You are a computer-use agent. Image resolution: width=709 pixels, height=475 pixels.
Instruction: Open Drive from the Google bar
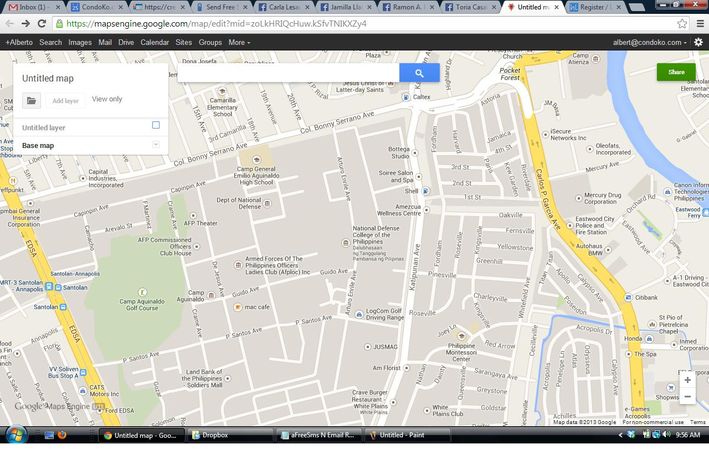126,42
